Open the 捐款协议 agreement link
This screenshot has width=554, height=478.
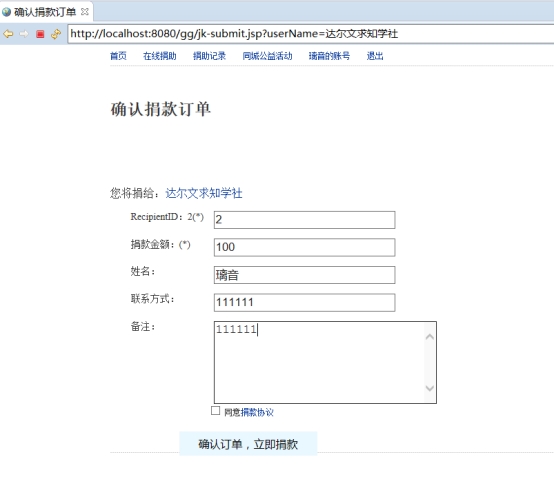click(x=257, y=412)
